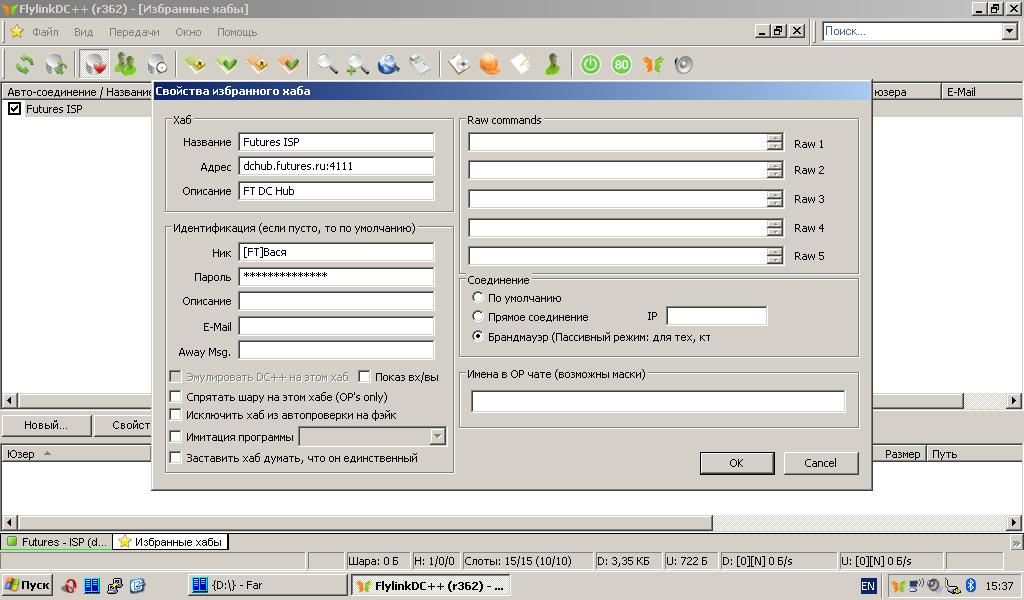This screenshot has height=600, width=1024.
Task: Open the Windows Пуск start menu
Action: (27, 585)
